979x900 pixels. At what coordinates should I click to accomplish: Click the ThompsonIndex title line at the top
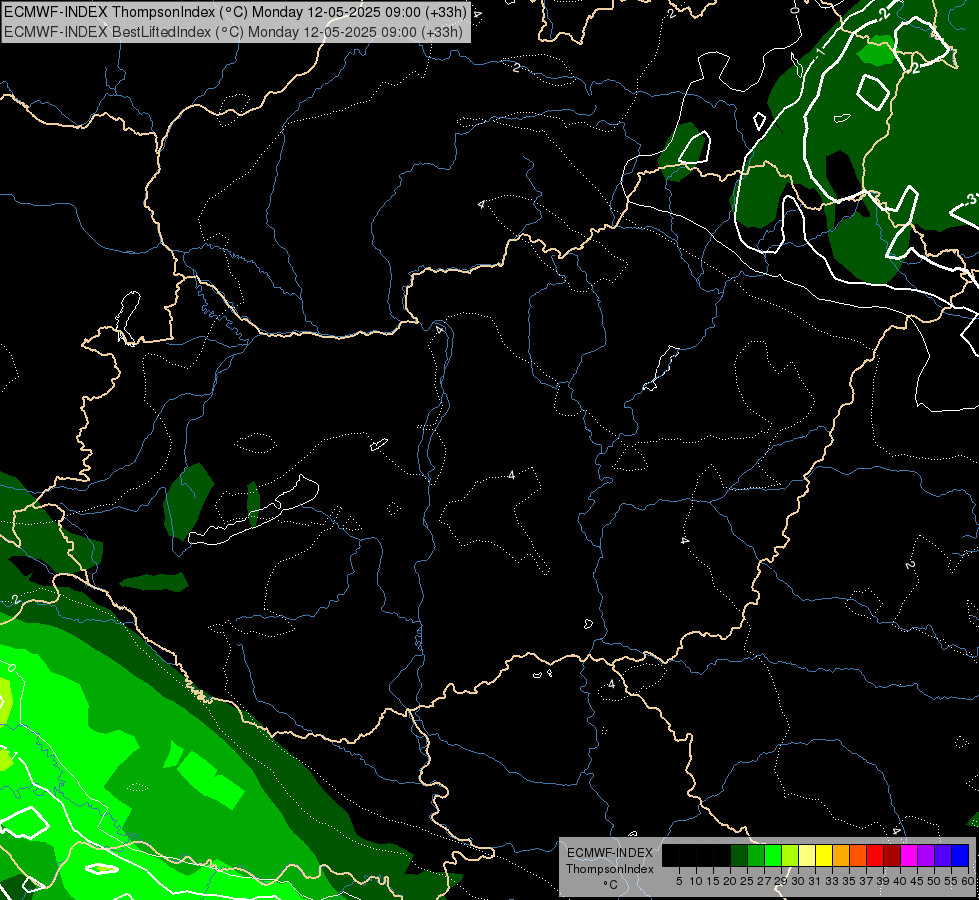pyautogui.click(x=235, y=12)
